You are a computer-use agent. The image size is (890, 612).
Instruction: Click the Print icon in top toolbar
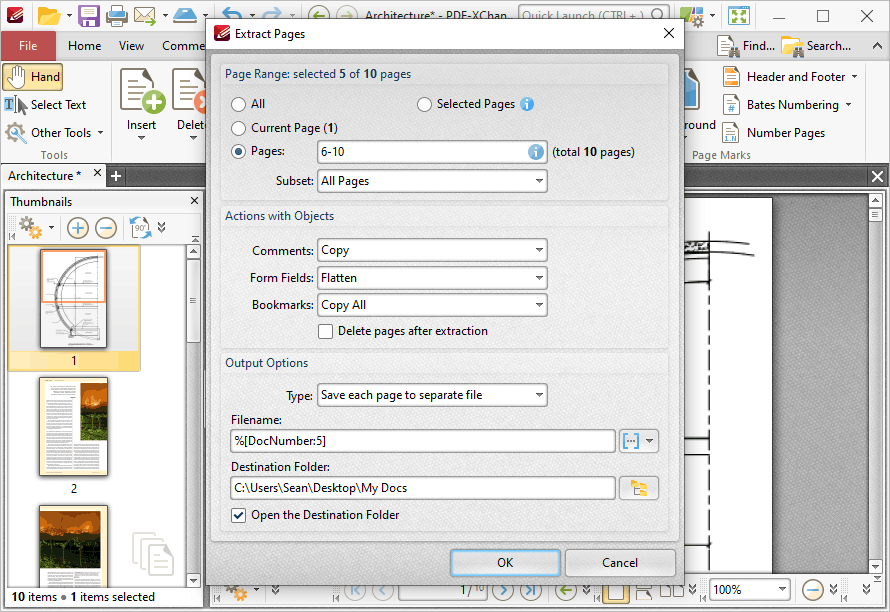116,16
